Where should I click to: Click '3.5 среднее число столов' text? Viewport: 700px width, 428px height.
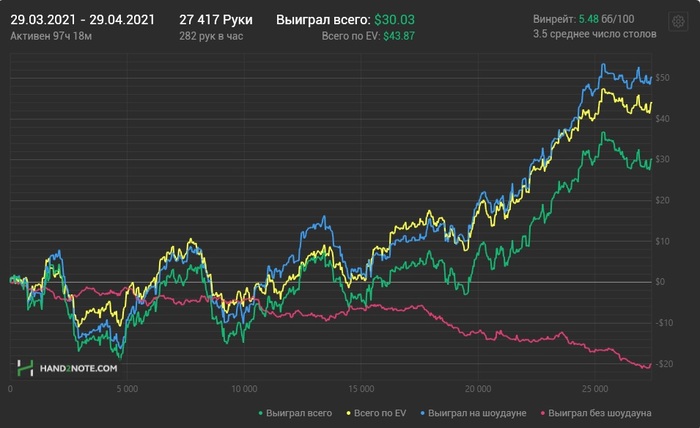click(595, 35)
